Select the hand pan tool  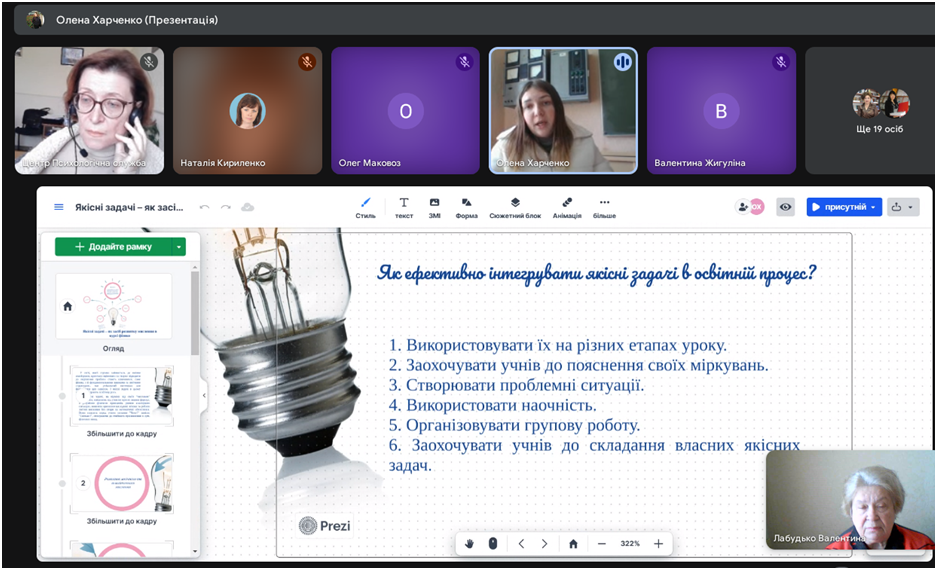(470, 543)
